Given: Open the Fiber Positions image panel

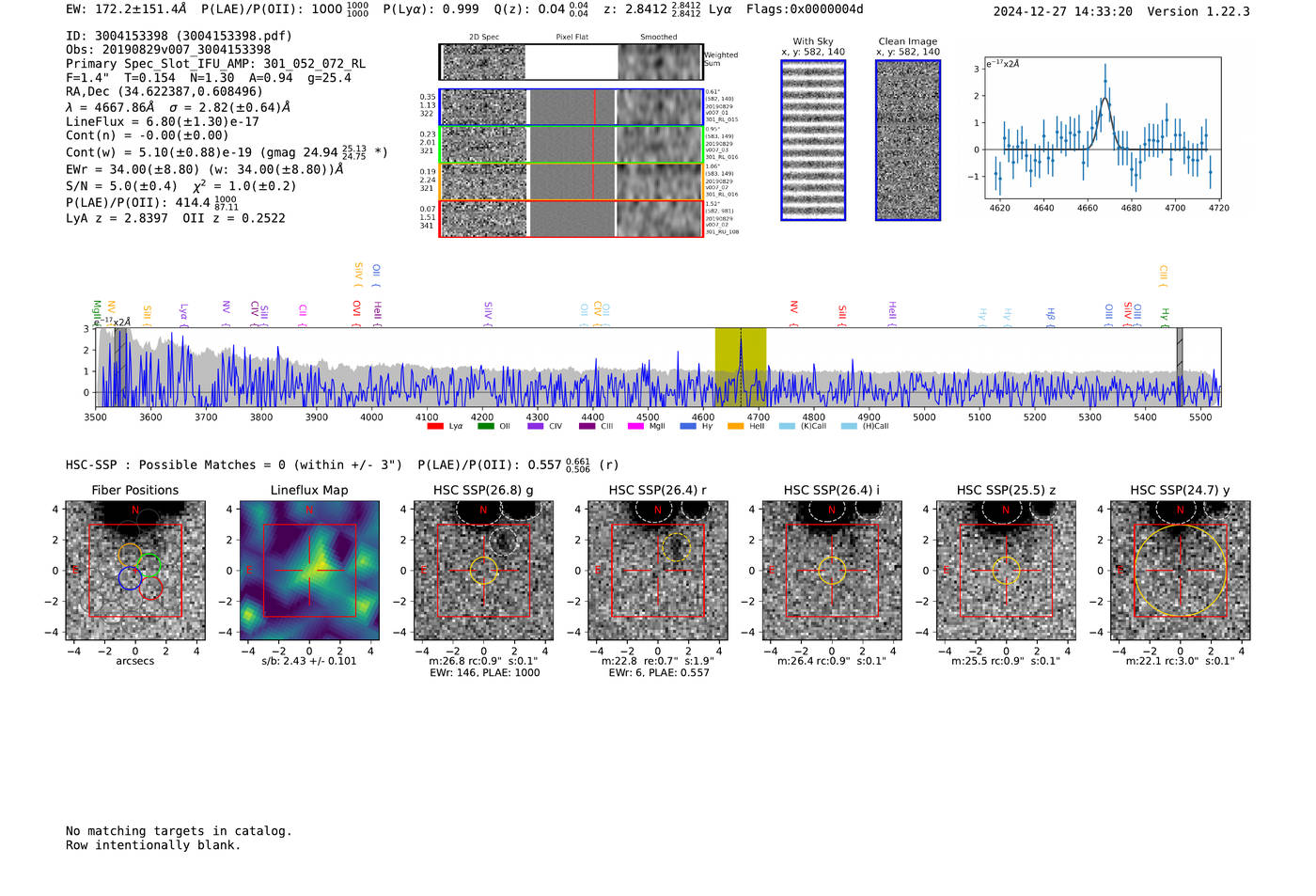Looking at the screenshot, I should (x=135, y=571).
